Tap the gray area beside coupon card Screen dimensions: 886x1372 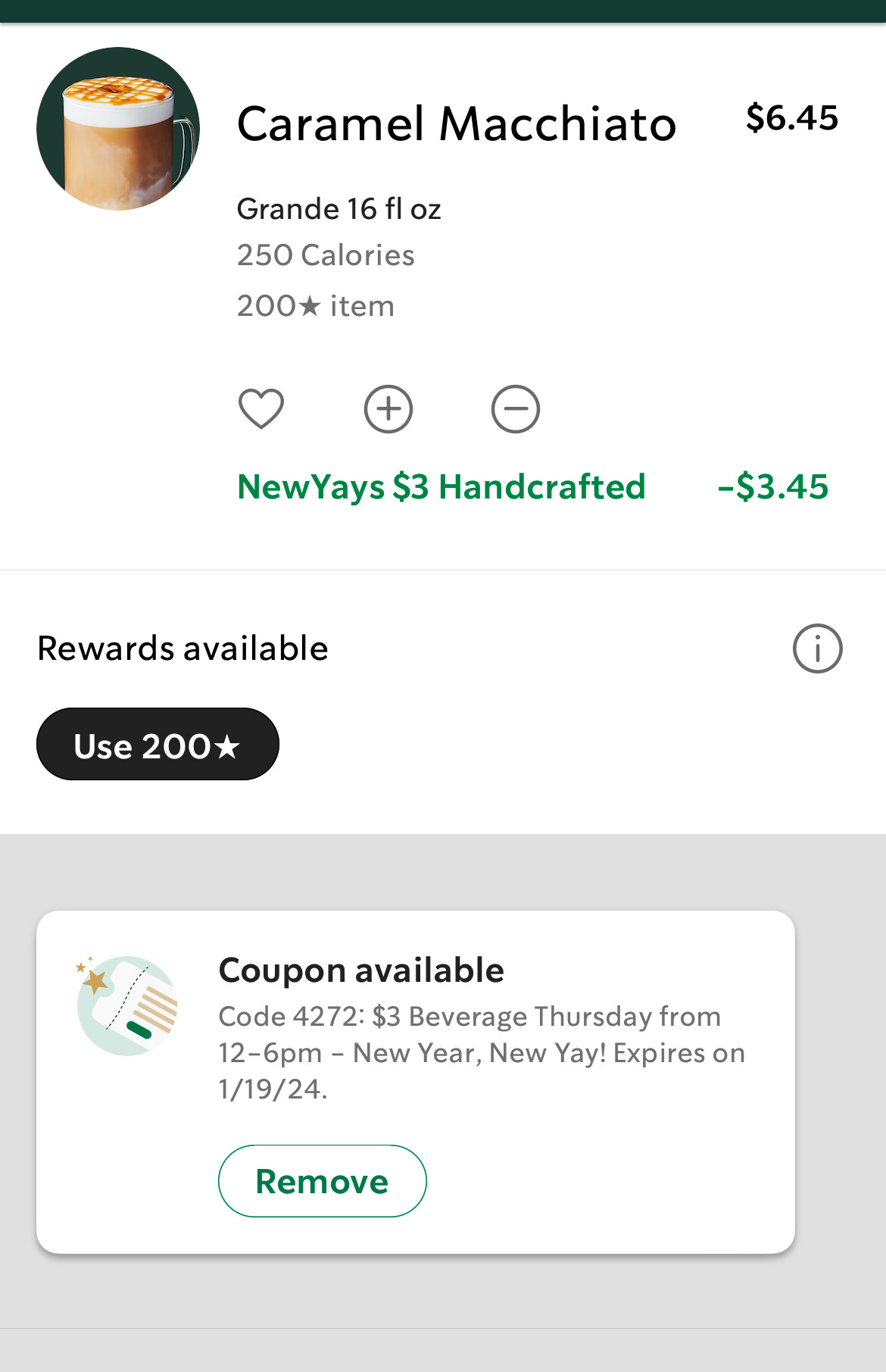click(x=841, y=1082)
